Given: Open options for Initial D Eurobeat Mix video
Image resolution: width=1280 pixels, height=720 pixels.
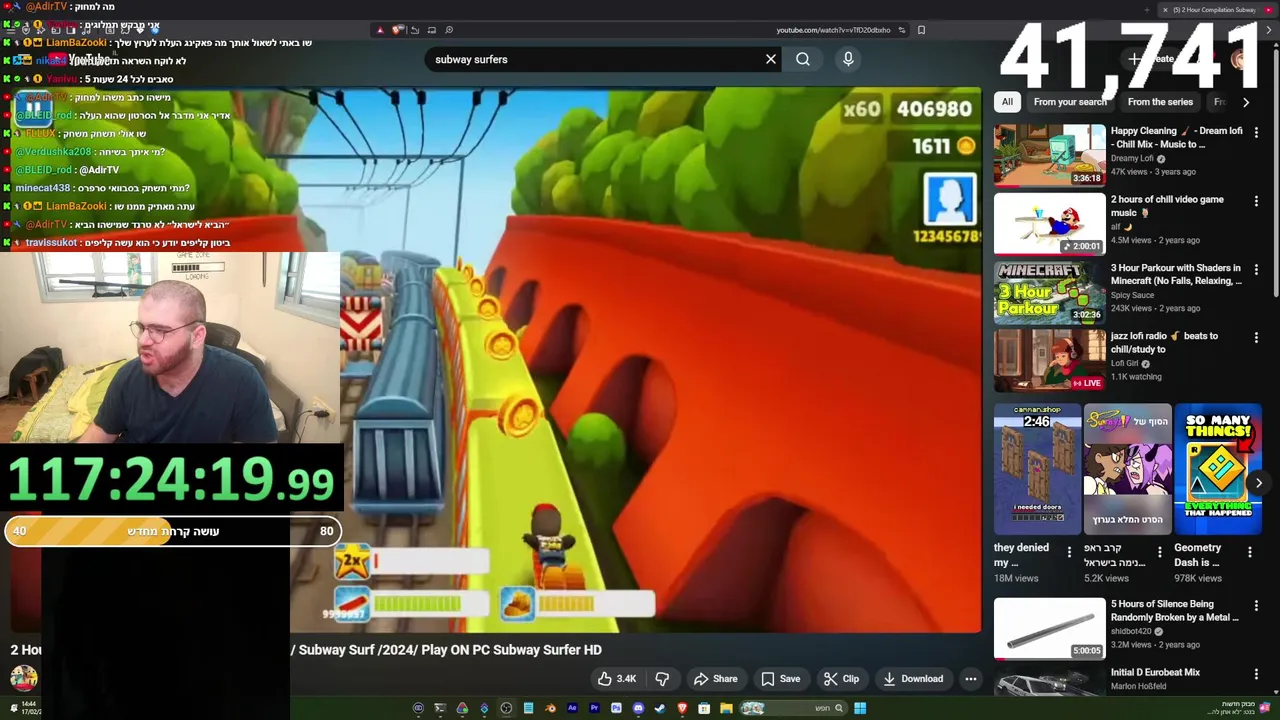Looking at the screenshot, I should [x=1256, y=674].
